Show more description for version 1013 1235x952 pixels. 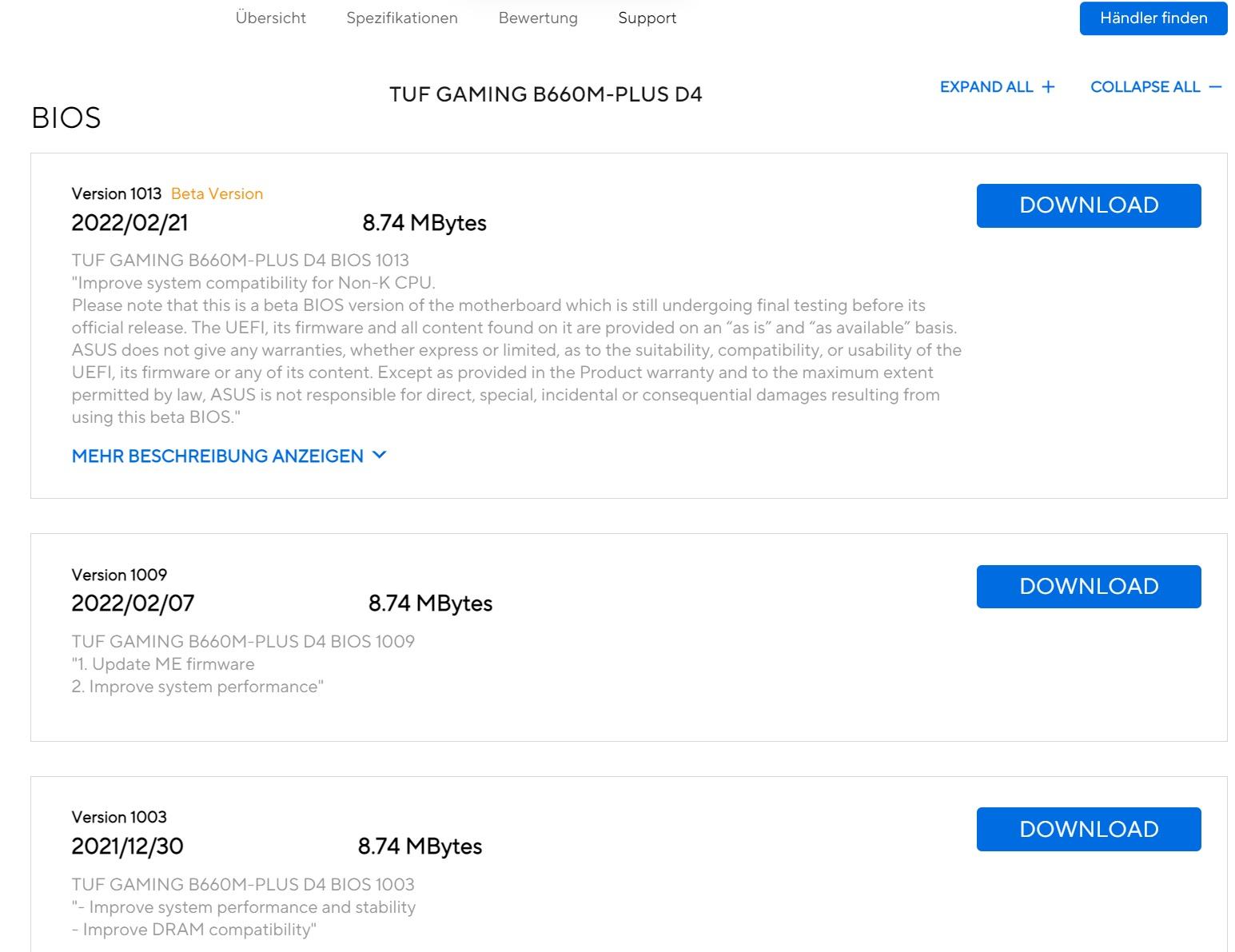pyautogui.click(x=229, y=456)
